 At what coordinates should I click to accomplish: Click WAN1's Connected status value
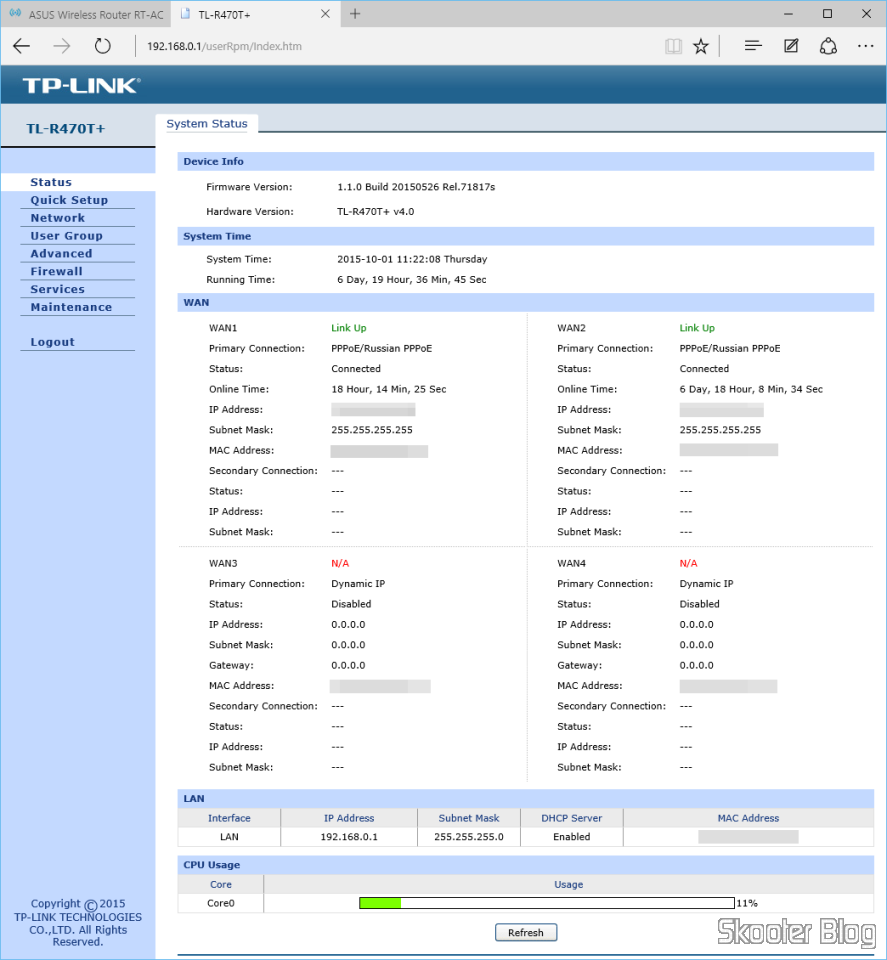coord(356,369)
